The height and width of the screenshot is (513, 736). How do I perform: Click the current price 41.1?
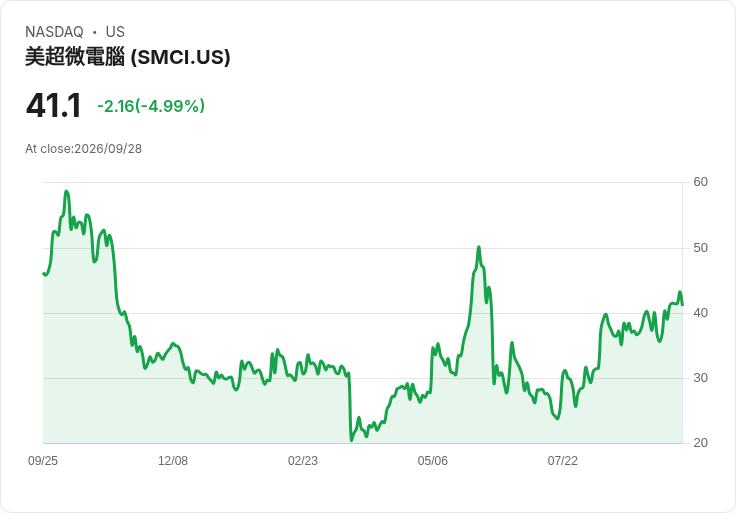[x=54, y=106]
